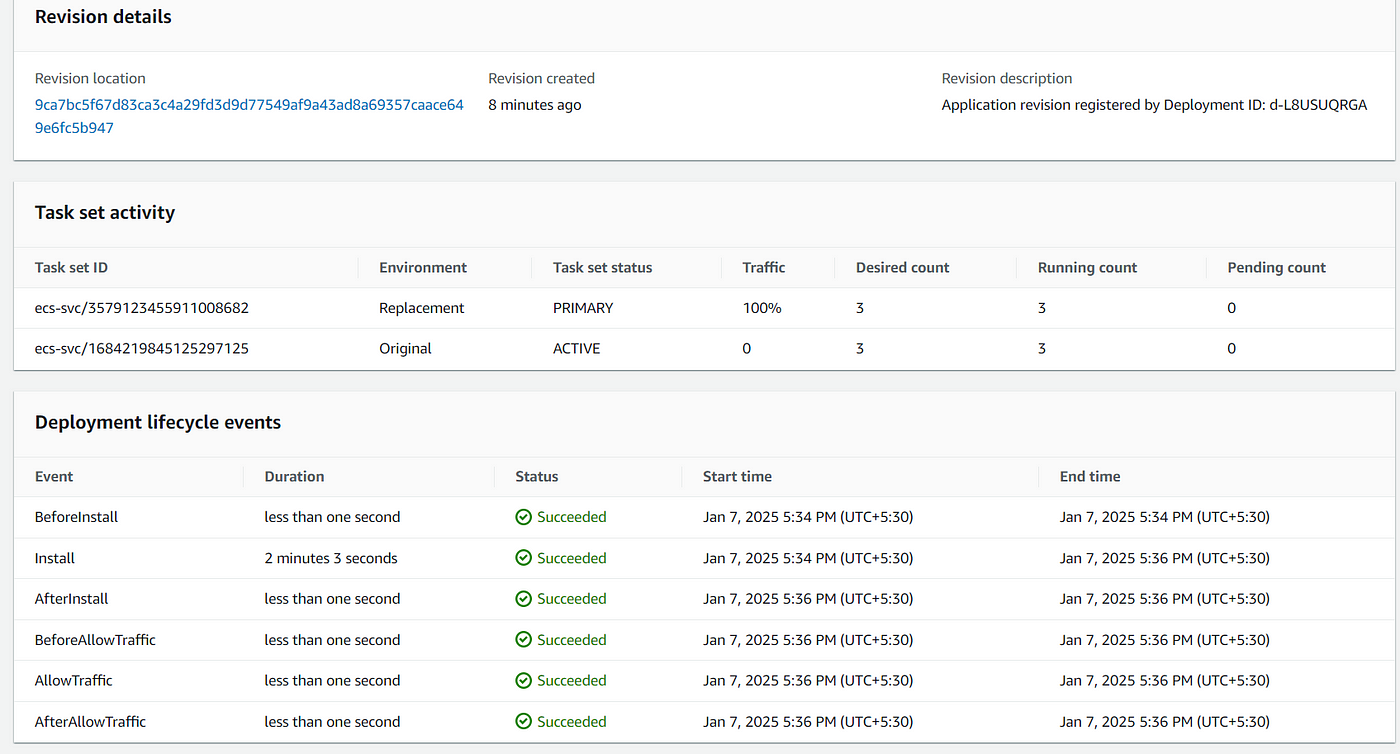Screen dimensions: 1400x754
Task: Click the Replacement environment cell
Action: point(422,308)
